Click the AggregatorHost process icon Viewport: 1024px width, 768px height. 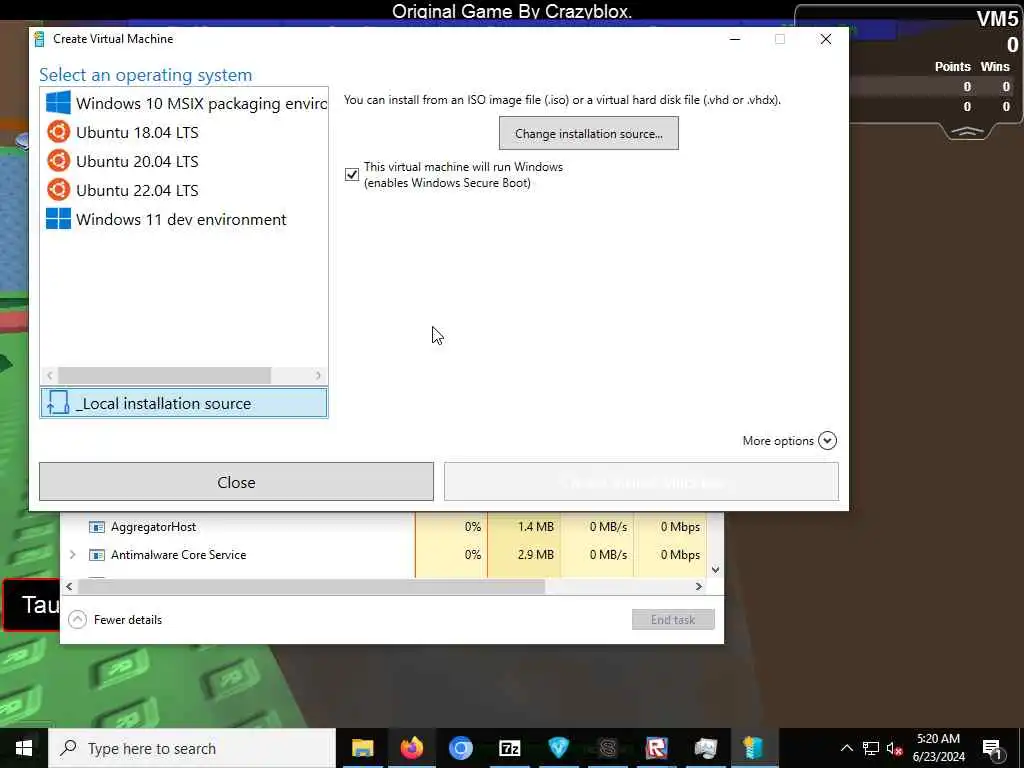coord(97,526)
